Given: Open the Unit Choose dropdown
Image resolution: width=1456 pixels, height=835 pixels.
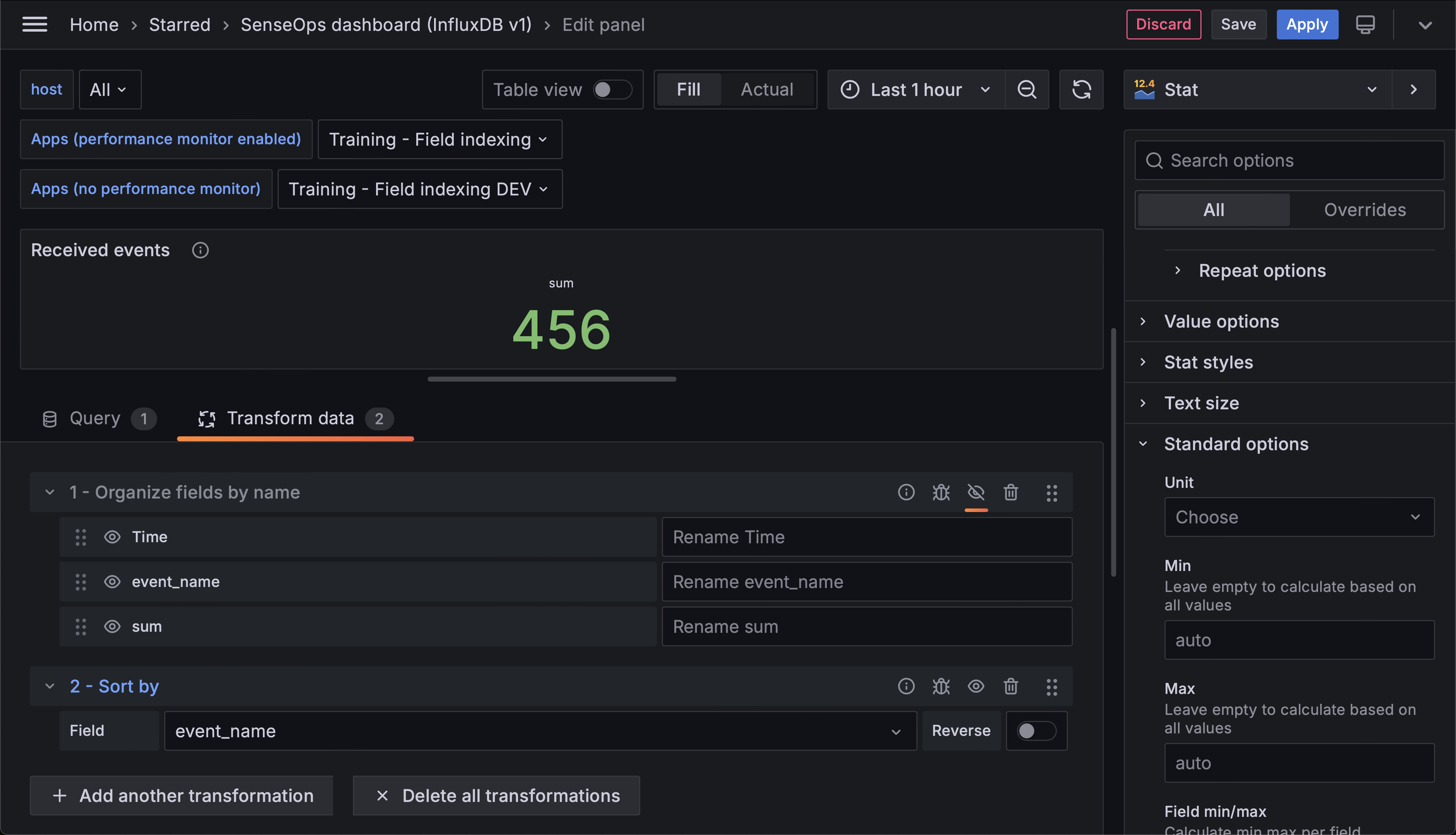Looking at the screenshot, I should pos(1299,517).
